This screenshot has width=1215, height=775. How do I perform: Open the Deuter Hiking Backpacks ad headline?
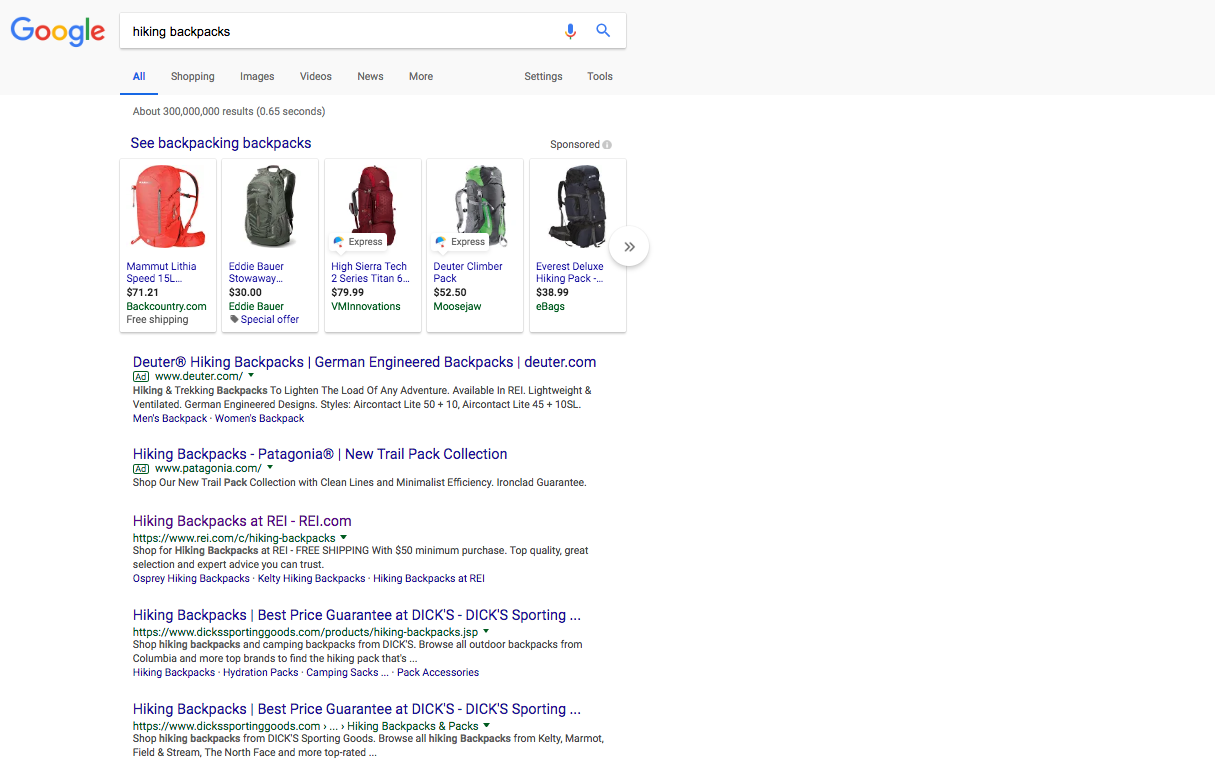(364, 362)
